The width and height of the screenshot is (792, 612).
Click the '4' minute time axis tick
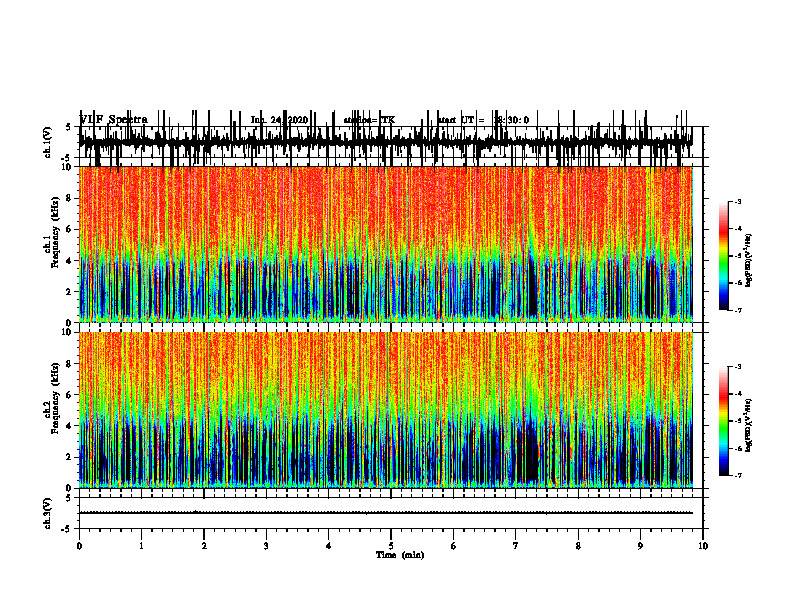point(329,546)
